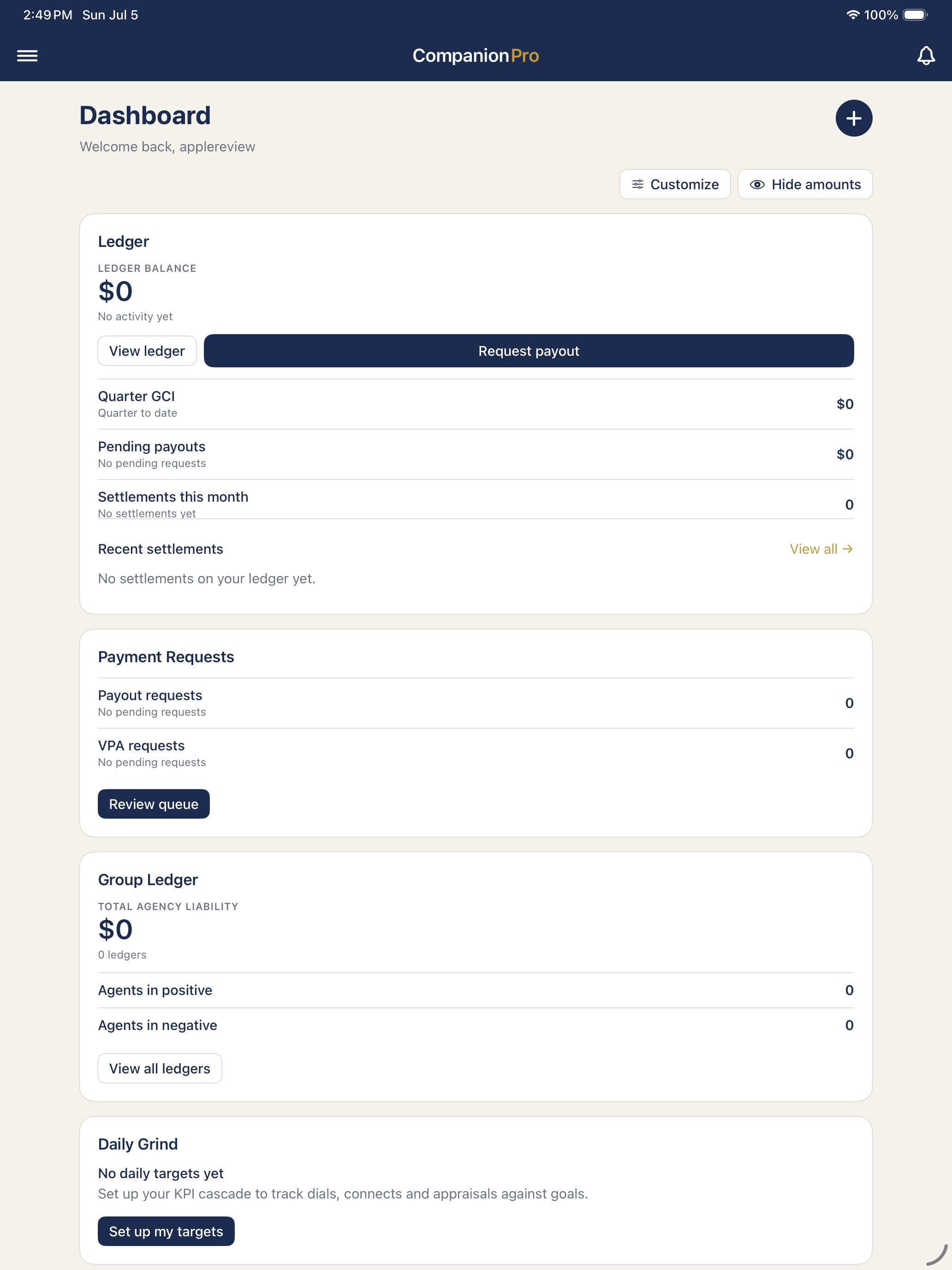Image resolution: width=952 pixels, height=1270 pixels.
Task: Tap the Daily Grind card title
Action: coord(138,1144)
